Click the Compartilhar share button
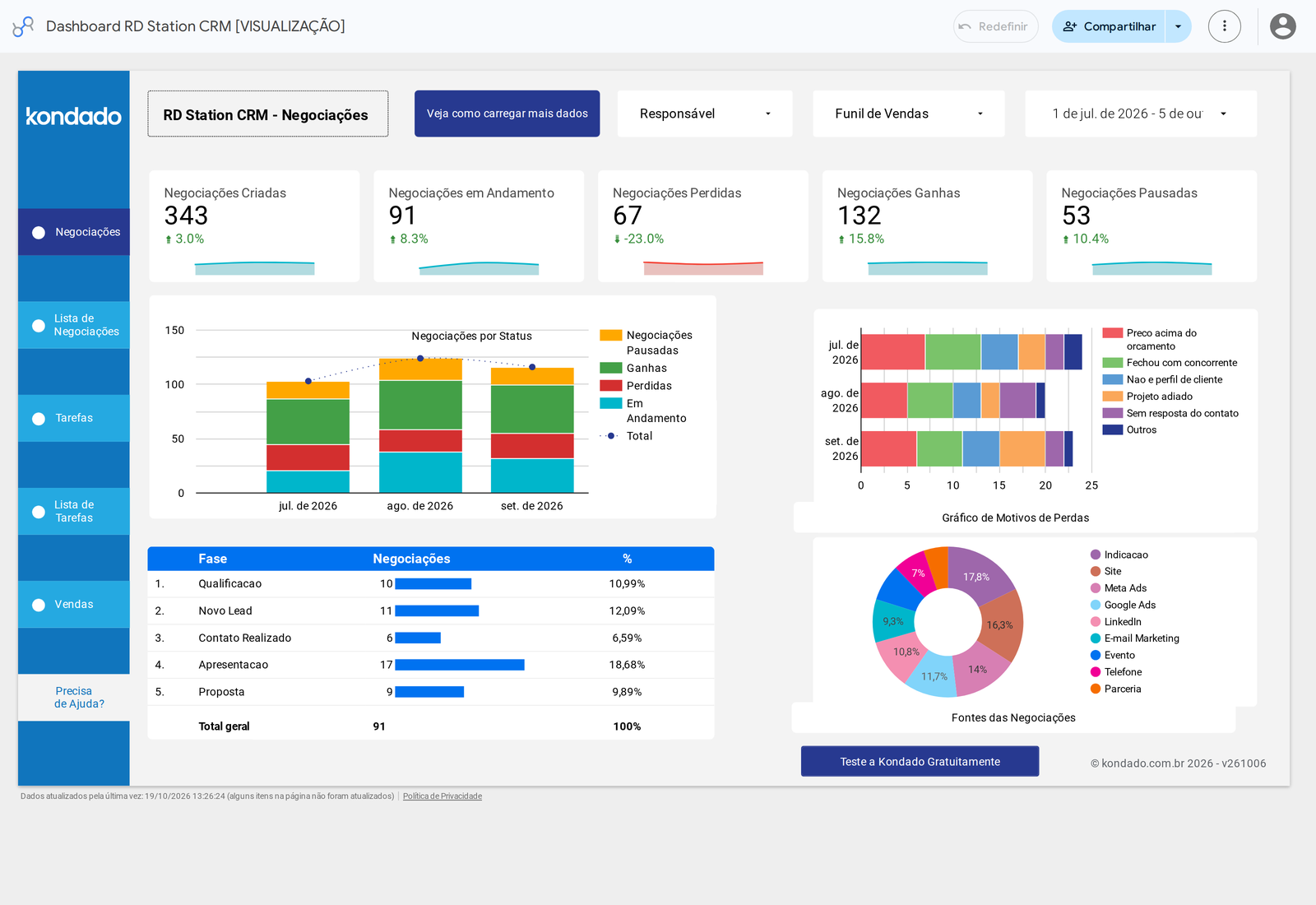This screenshot has height=905, width=1316. click(1109, 26)
